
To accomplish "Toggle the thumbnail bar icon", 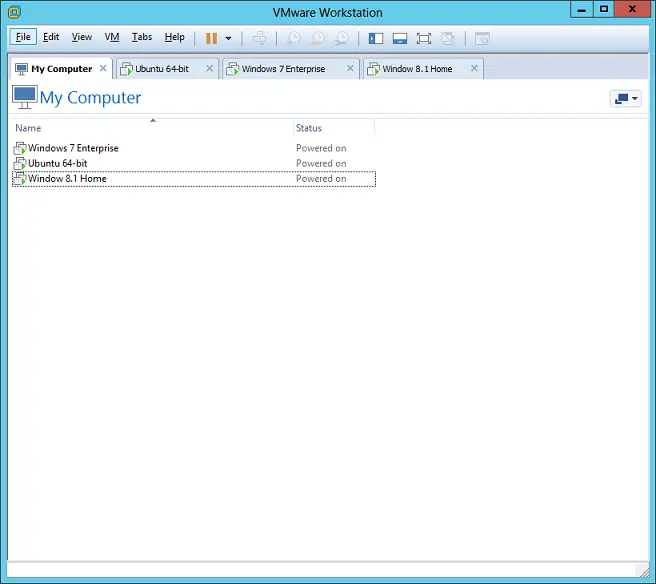I will click(x=400, y=38).
